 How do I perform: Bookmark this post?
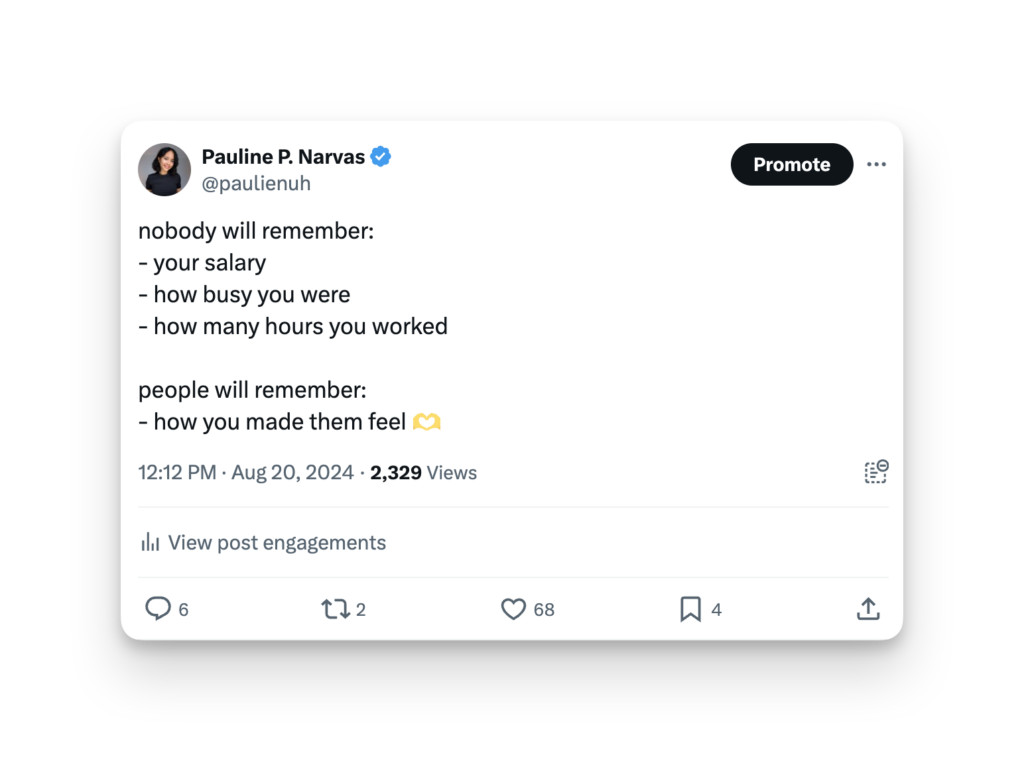(x=690, y=609)
